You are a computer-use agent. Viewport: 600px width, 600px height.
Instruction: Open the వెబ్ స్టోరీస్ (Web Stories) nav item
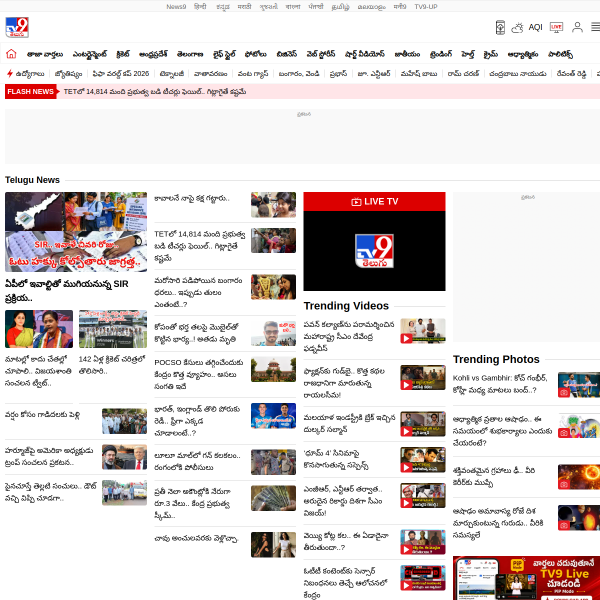[321, 54]
